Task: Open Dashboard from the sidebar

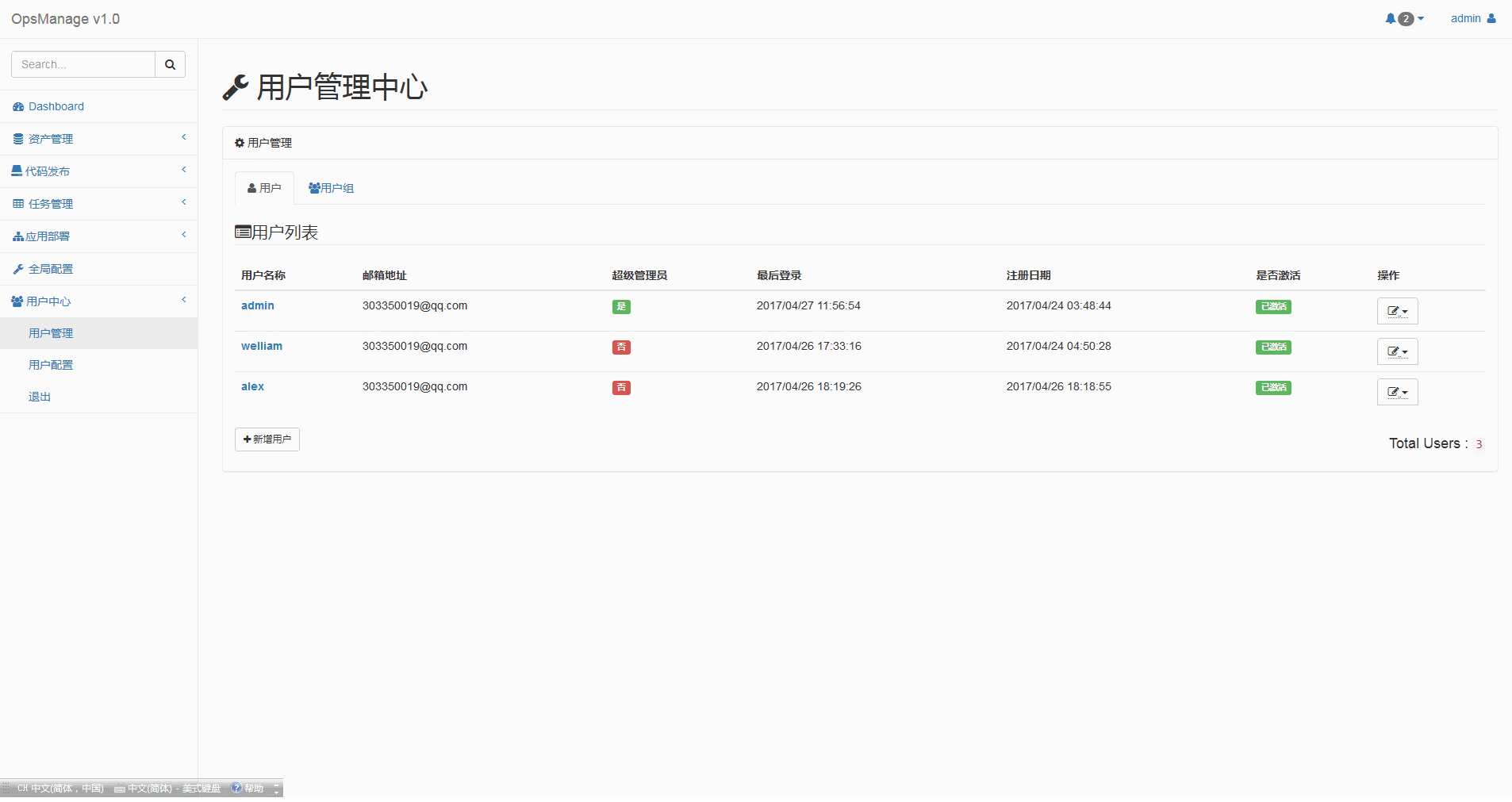Action: pyautogui.click(x=56, y=106)
